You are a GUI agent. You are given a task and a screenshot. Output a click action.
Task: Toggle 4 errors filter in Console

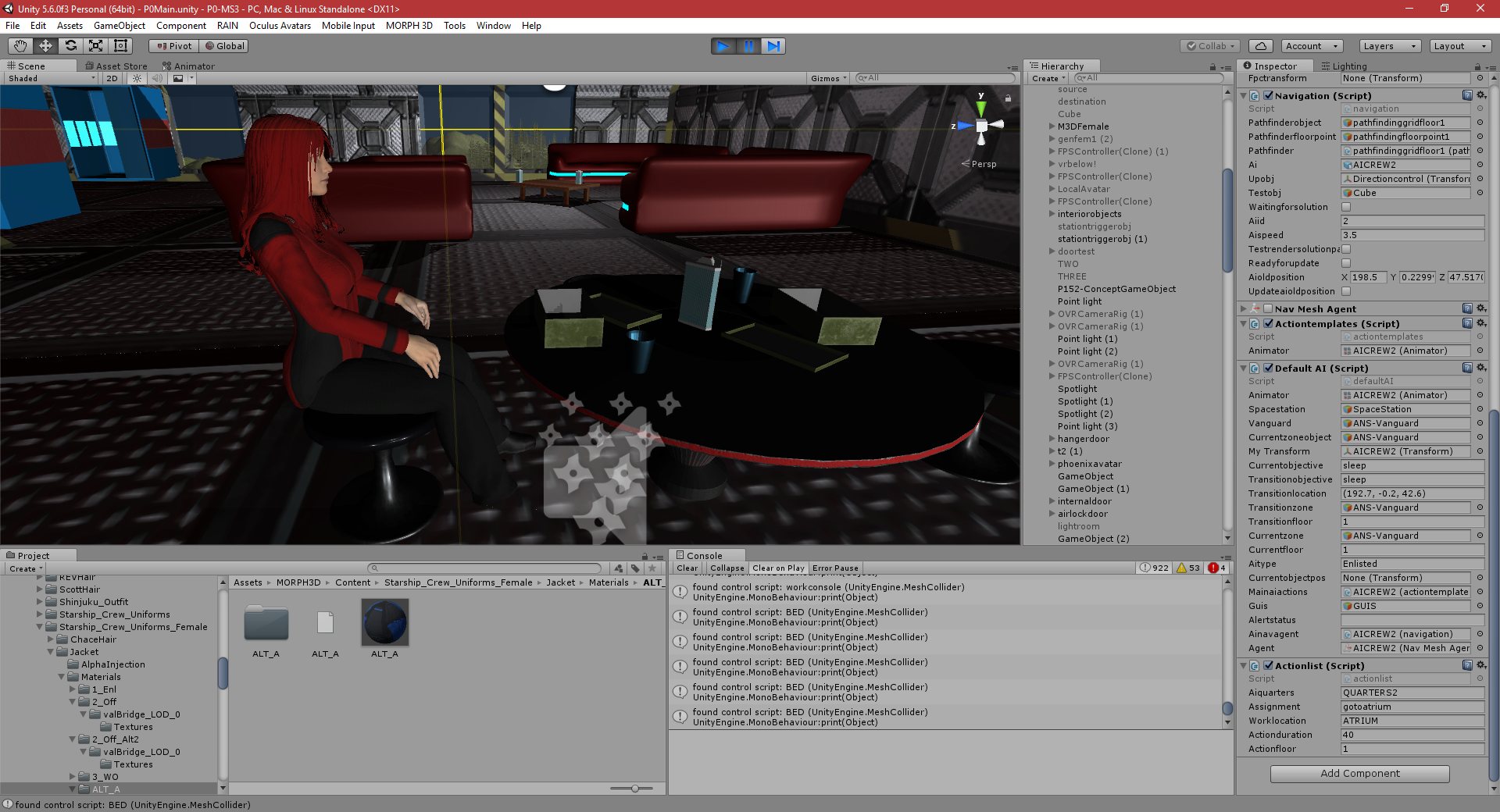1216,568
